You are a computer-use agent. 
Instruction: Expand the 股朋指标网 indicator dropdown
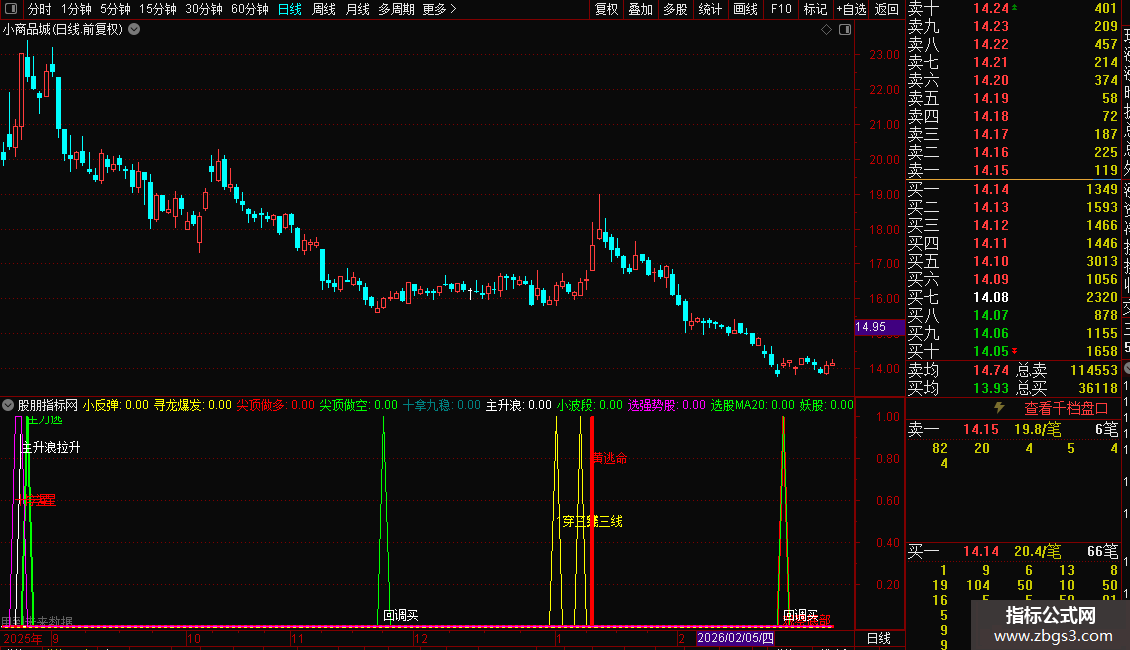click(x=8, y=405)
